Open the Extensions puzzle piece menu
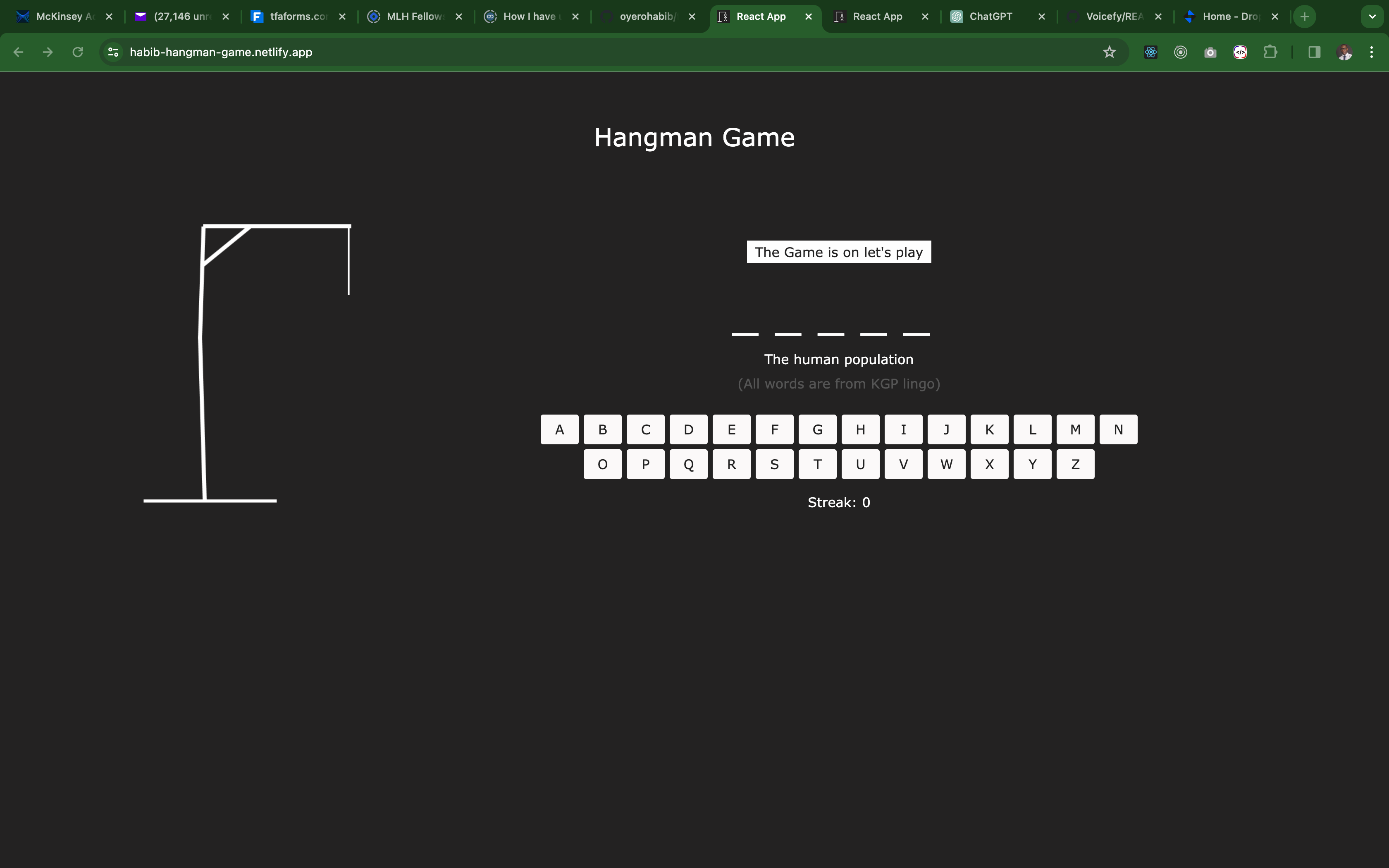 pyautogui.click(x=1270, y=52)
